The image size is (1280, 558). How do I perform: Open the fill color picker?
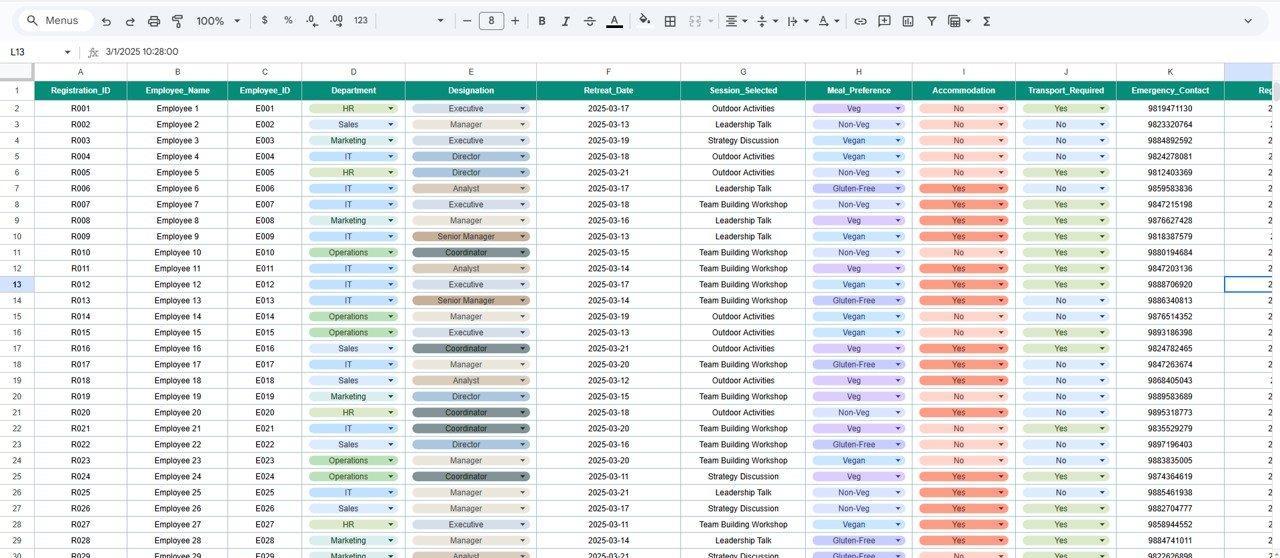click(644, 21)
